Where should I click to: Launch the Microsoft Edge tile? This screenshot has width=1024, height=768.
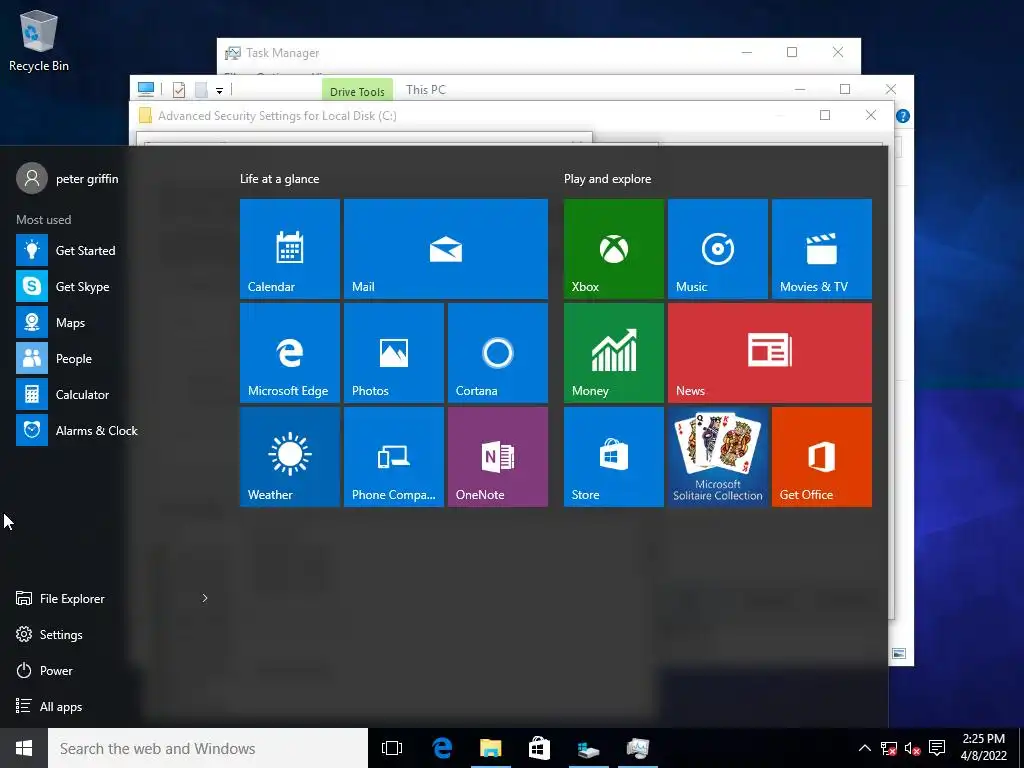(x=289, y=353)
